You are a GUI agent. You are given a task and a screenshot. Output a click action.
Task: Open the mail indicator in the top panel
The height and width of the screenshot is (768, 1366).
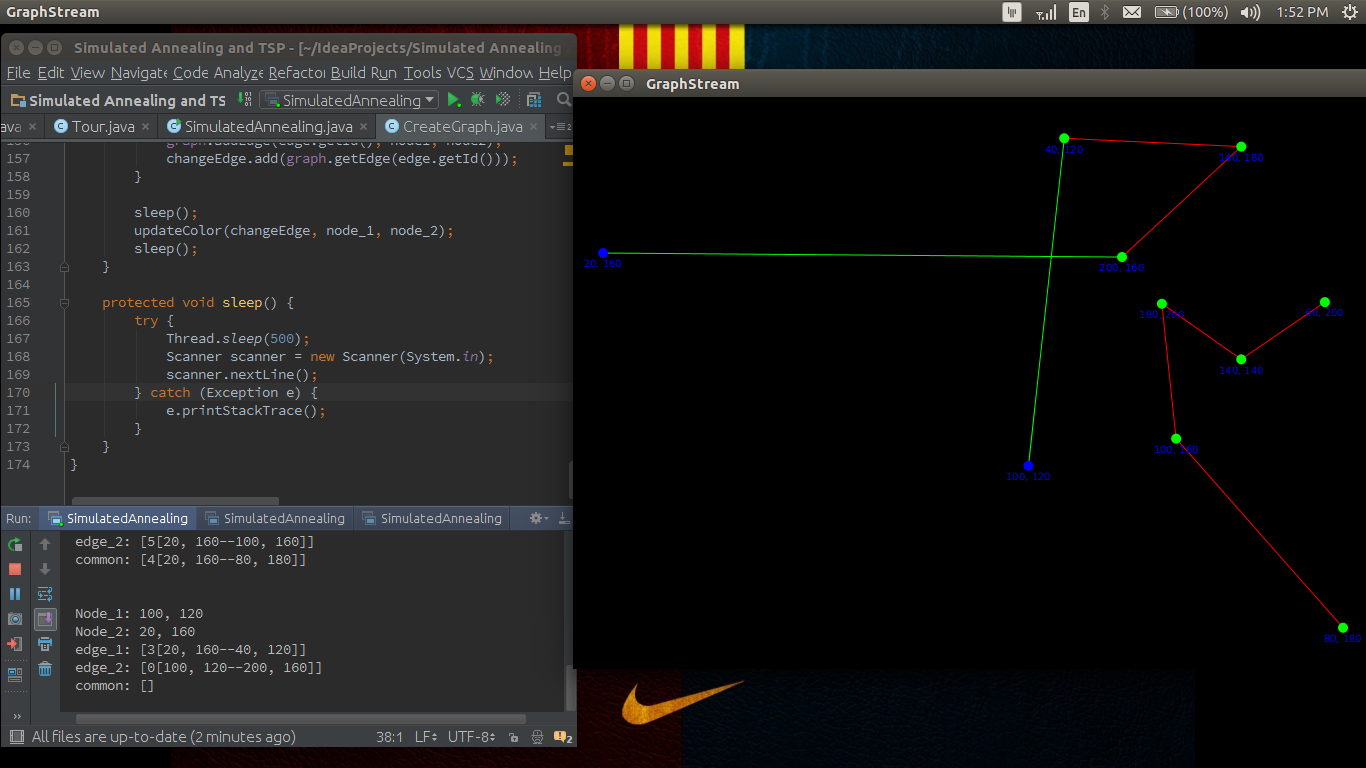click(x=1132, y=12)
